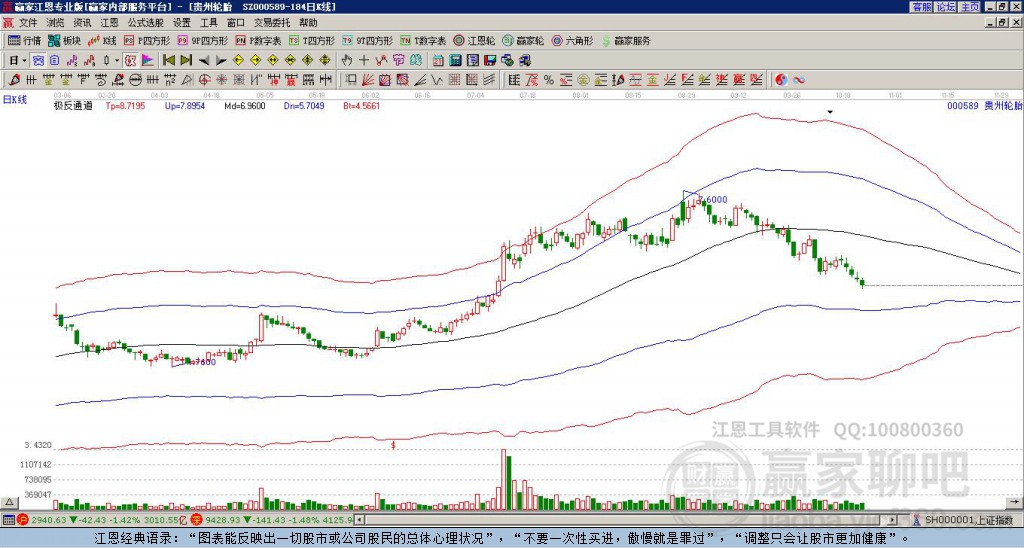The height and width of the screenshot is (548, 1024).
Task: Click the colored flag icon
Action: 148,60
